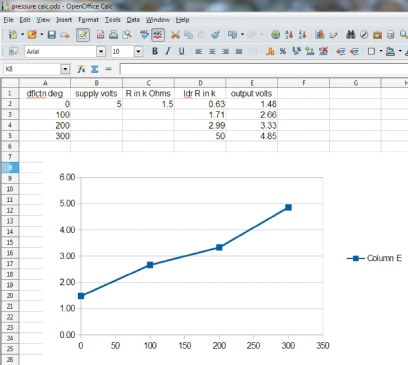
Task: Click the Sort Ascending icon
Action: pos(289,34)
